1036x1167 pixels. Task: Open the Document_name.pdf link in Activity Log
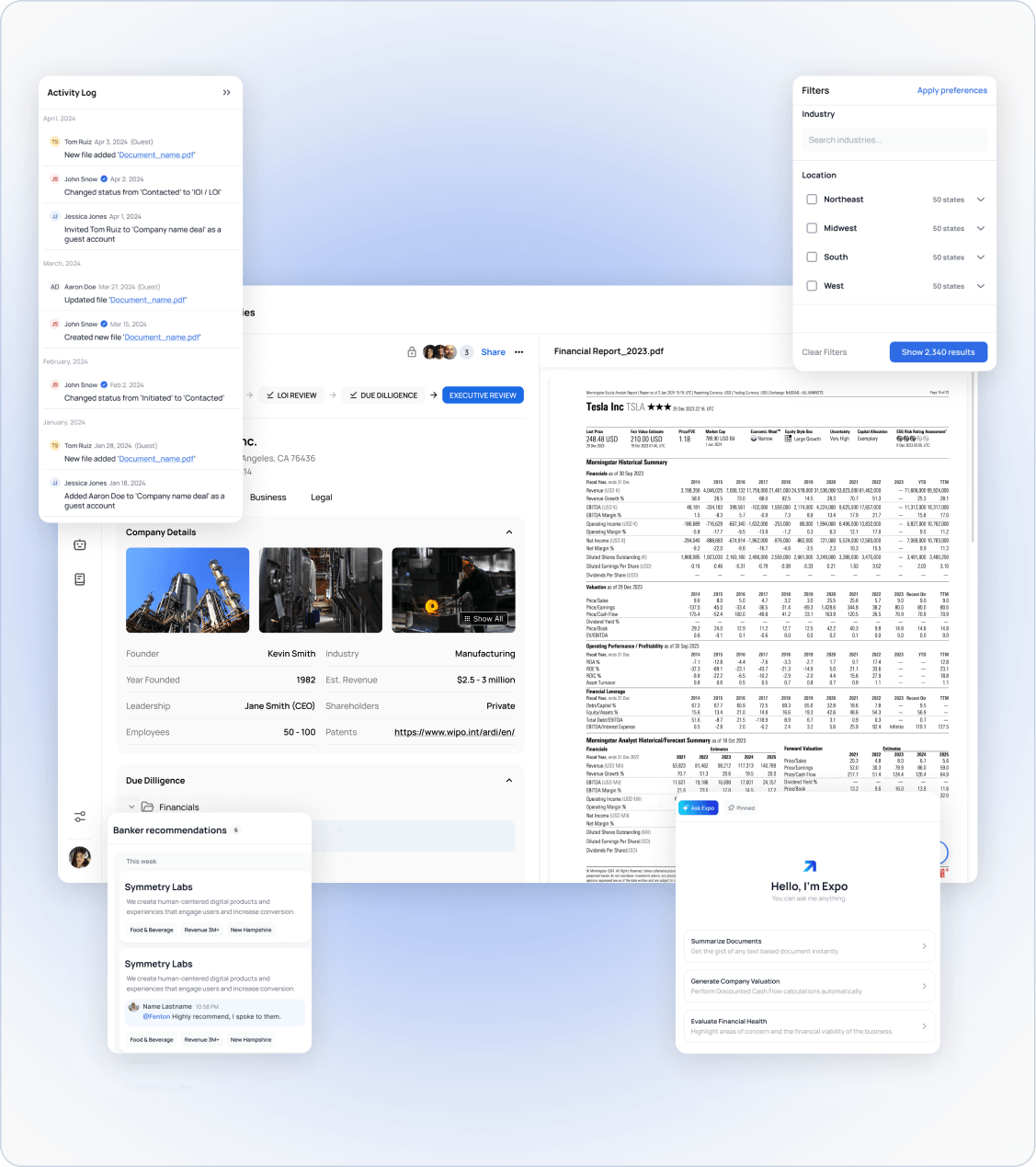pos(156,154)
